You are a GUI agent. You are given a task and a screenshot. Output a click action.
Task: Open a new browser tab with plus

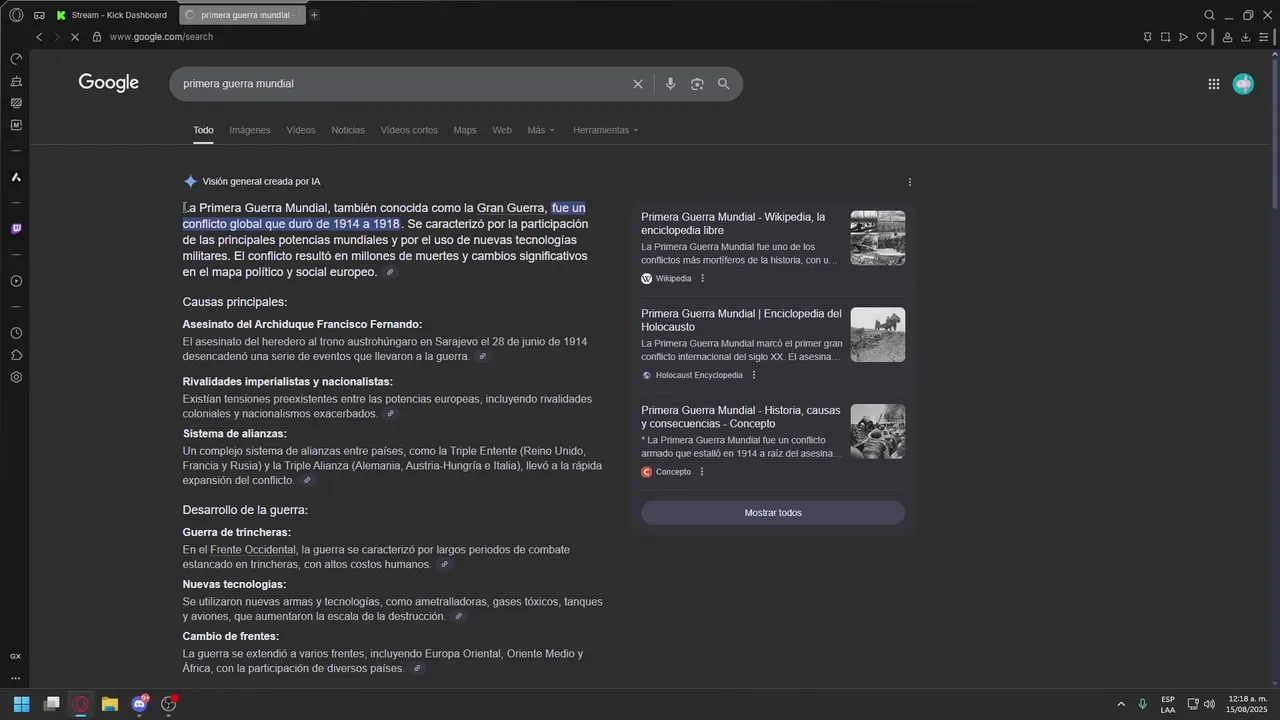point(314,15)
